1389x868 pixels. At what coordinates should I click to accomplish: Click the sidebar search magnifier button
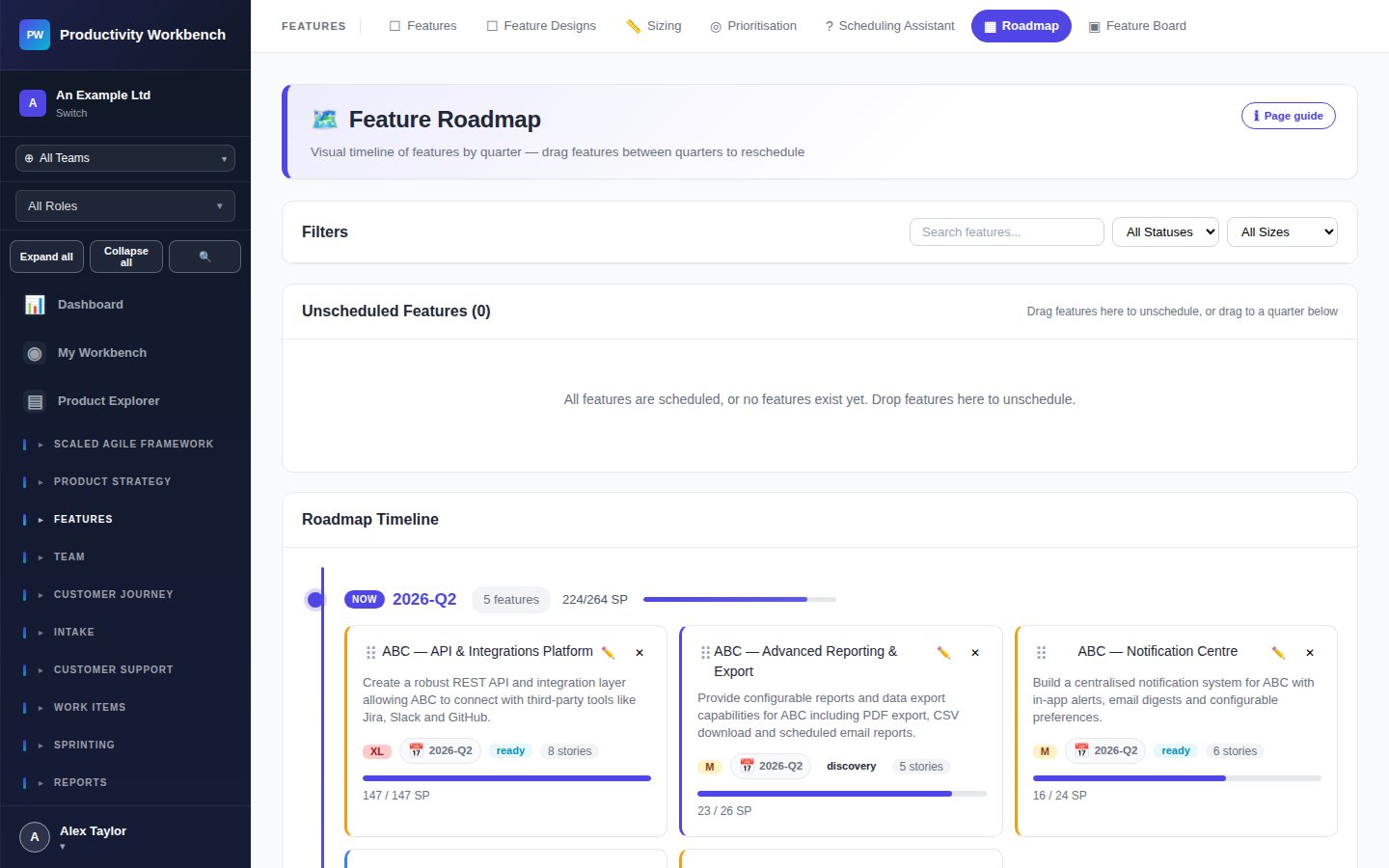pos(204,257)
